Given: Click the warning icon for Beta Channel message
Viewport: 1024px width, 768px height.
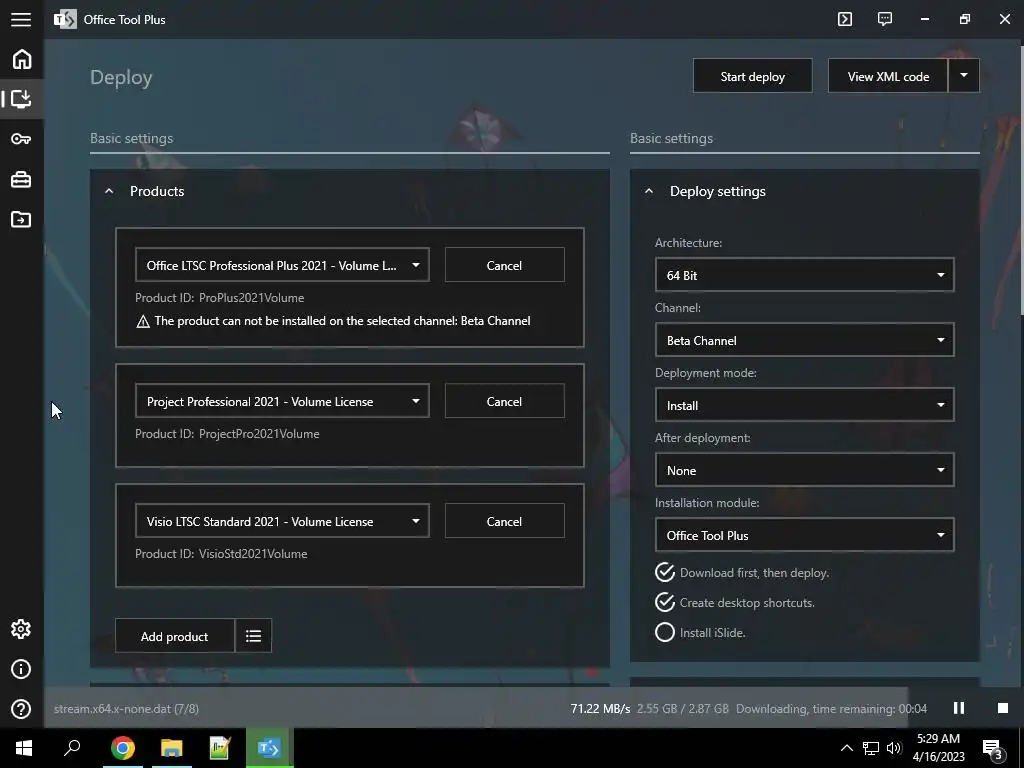Looking at the screenshot, I should (143, 321).
